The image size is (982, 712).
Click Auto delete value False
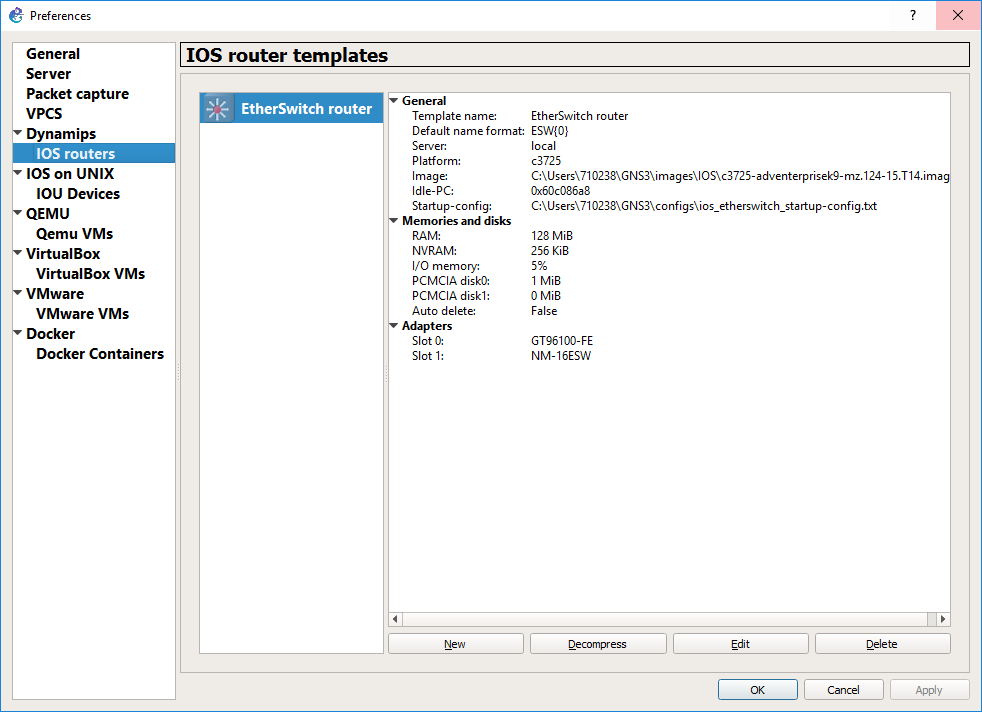[544, 311]
